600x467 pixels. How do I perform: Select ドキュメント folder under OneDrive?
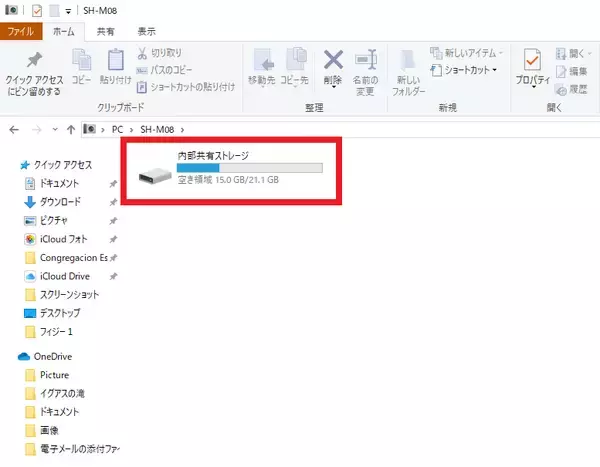(x=60, y=411)
